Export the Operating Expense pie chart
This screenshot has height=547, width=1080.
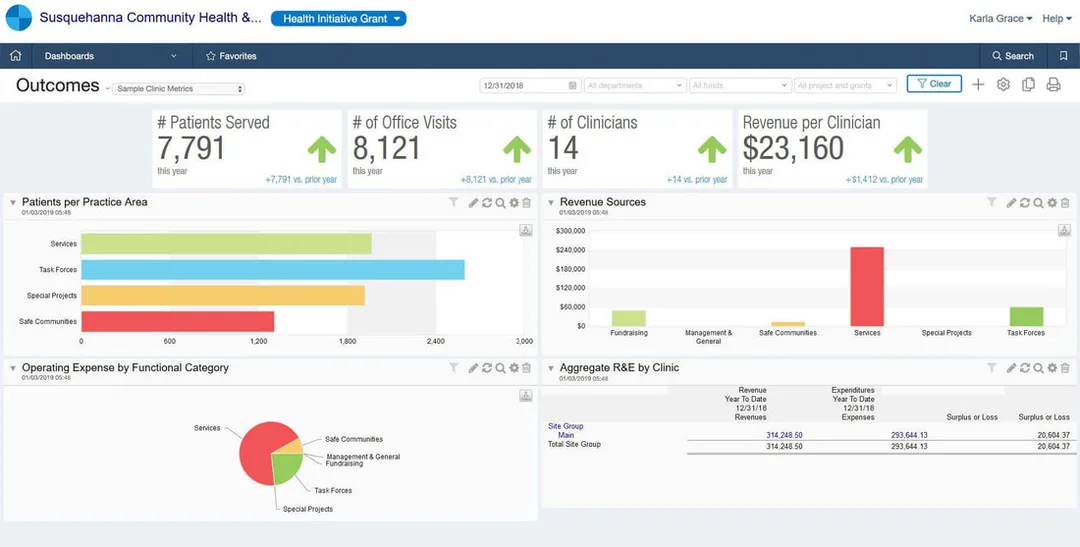[526, 395]
